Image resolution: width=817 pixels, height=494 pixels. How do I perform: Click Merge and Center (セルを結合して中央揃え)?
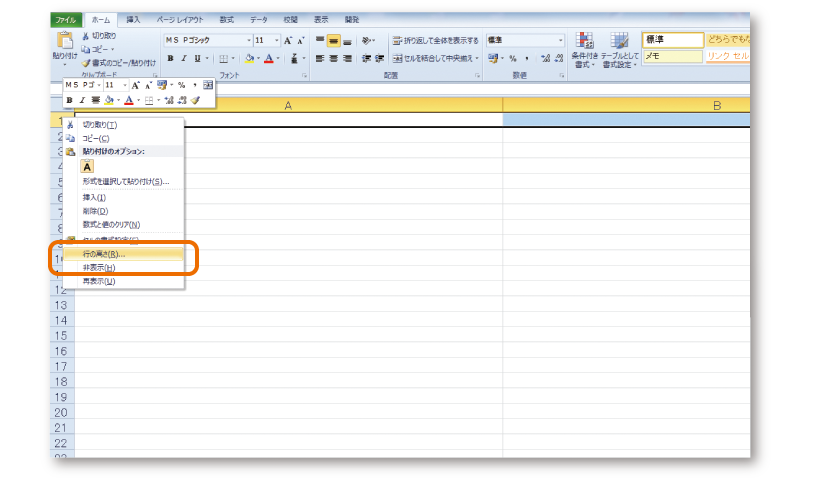(x=432, y=58)
